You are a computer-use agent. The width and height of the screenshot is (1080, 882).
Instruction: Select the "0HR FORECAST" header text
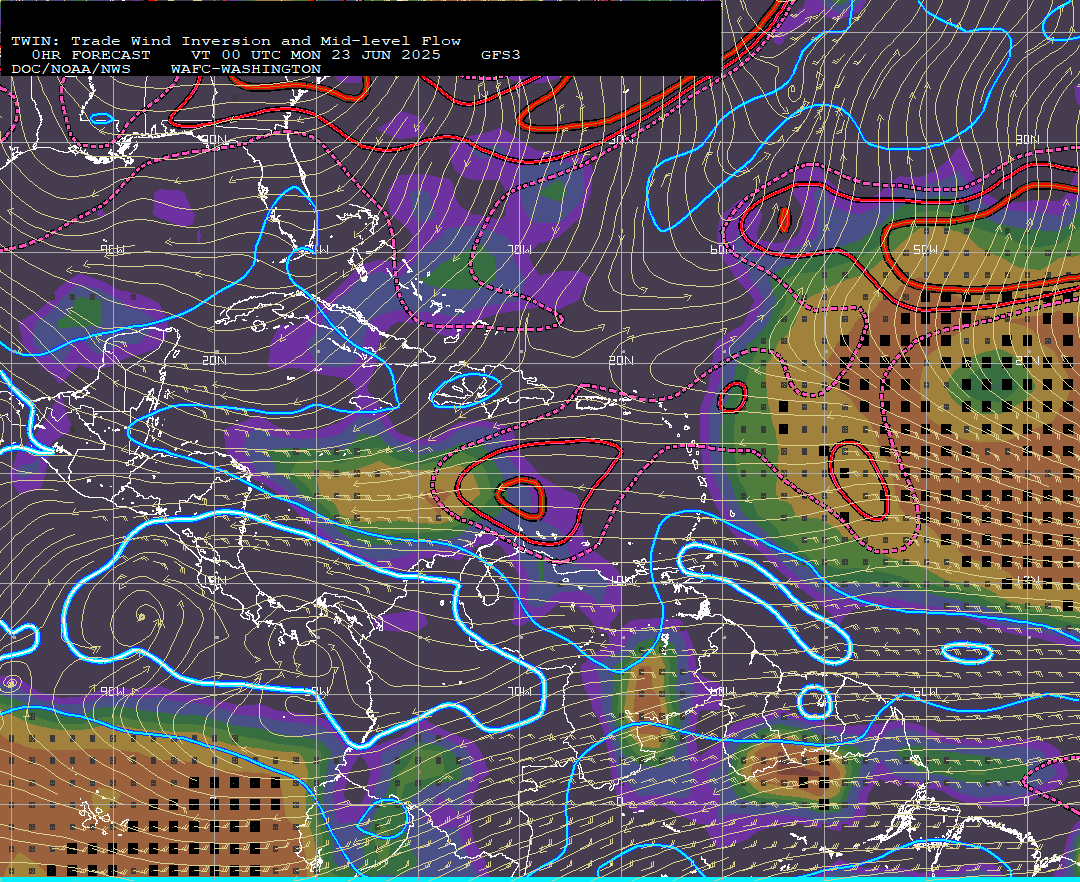[x=90, y=55]
